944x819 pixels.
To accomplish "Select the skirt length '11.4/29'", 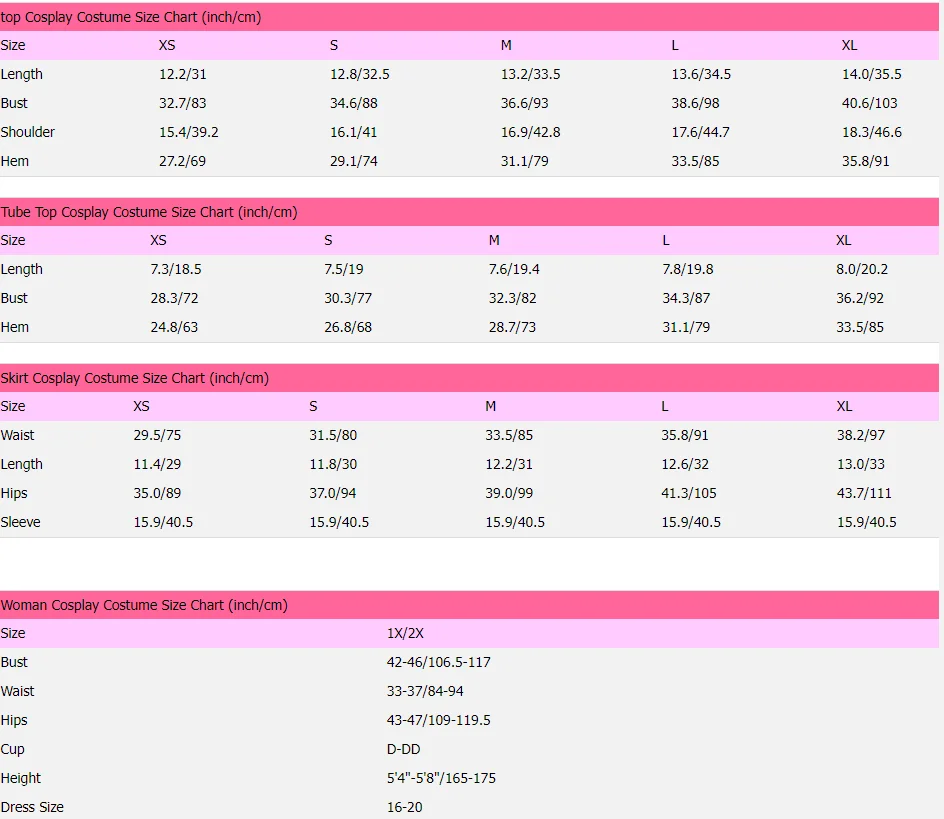I will coord(157,464).
